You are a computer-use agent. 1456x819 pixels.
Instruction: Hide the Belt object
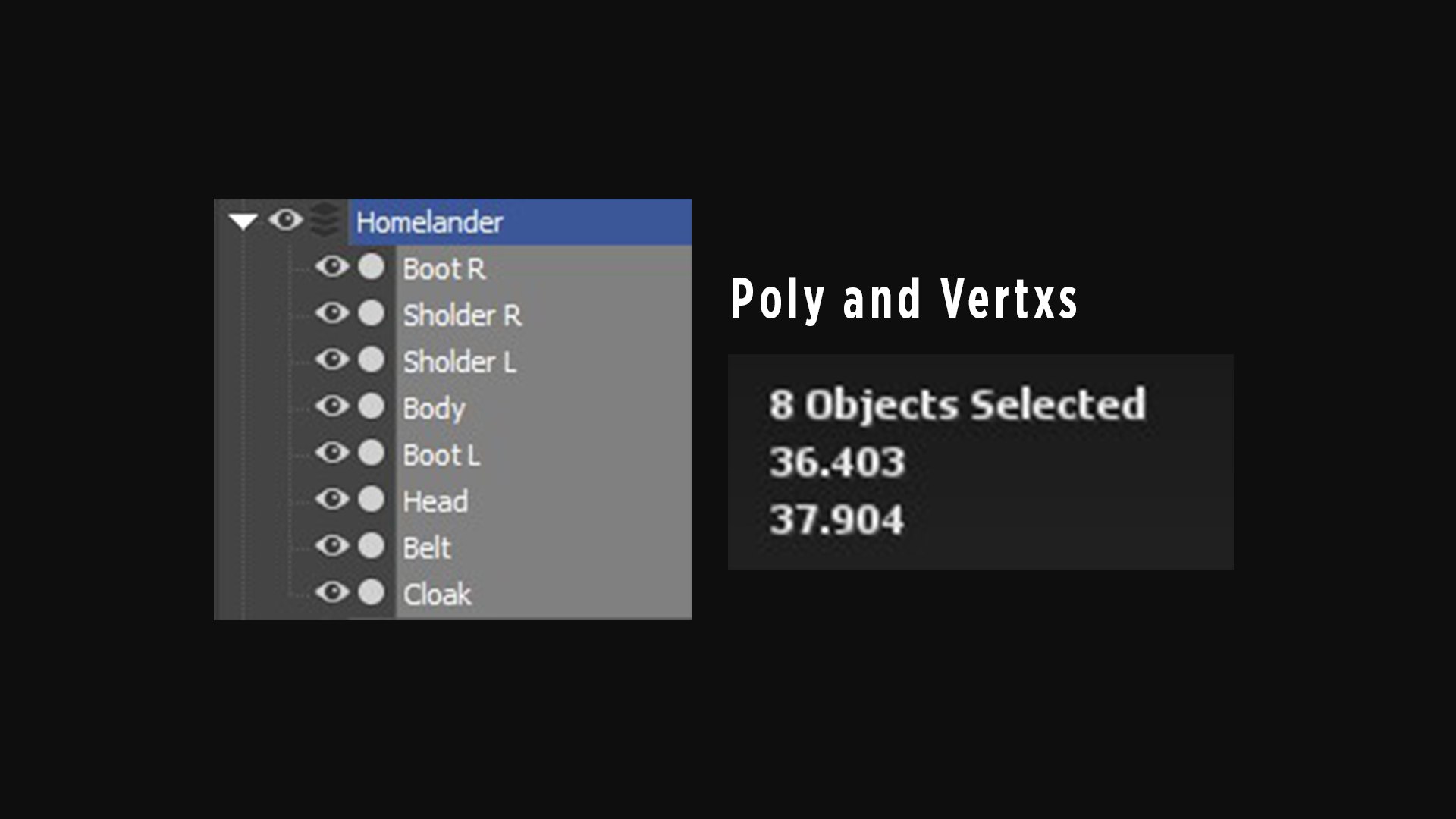pos(332,546)
